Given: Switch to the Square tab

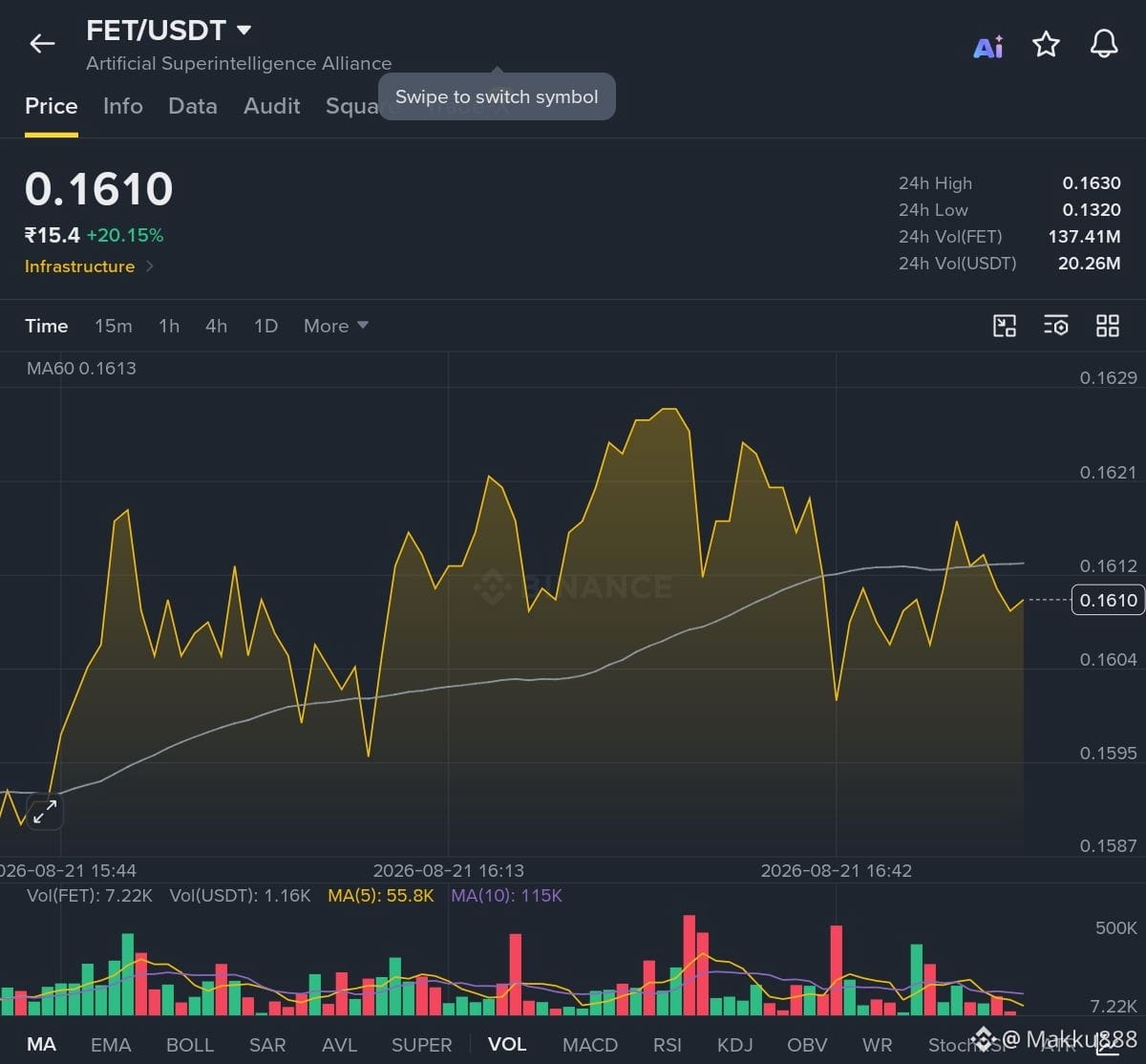Looking at the screenshot, I should coord(351,106).
